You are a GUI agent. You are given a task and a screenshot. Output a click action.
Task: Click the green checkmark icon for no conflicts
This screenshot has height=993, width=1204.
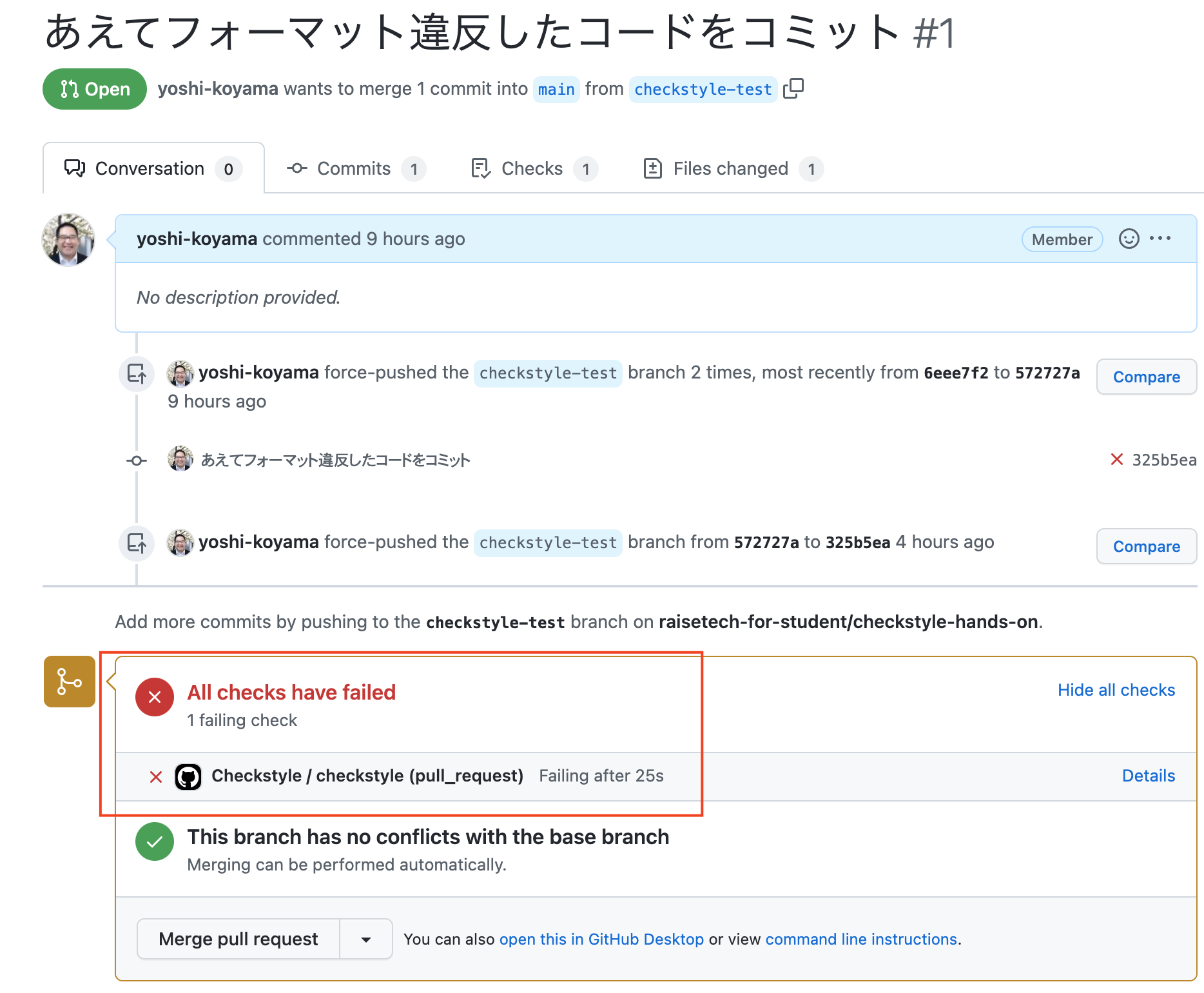click(x=154, y=841)
